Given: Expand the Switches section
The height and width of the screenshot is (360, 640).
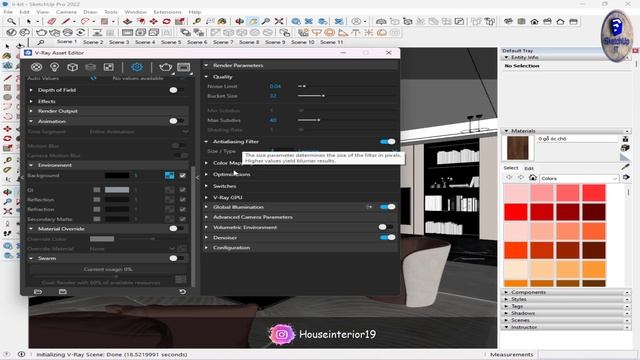Looking at the screenshot, I should (206, 186).
